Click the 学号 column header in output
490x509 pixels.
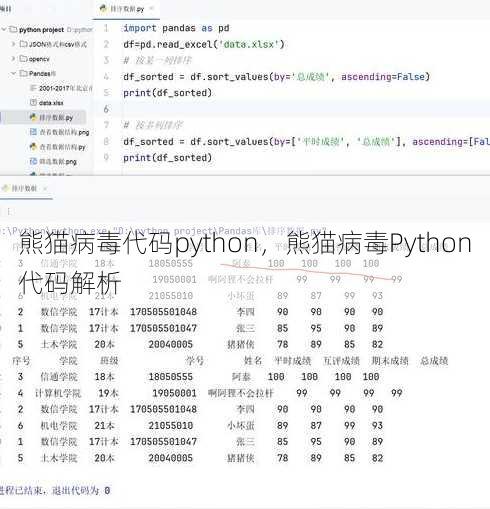tap(195, 361)
